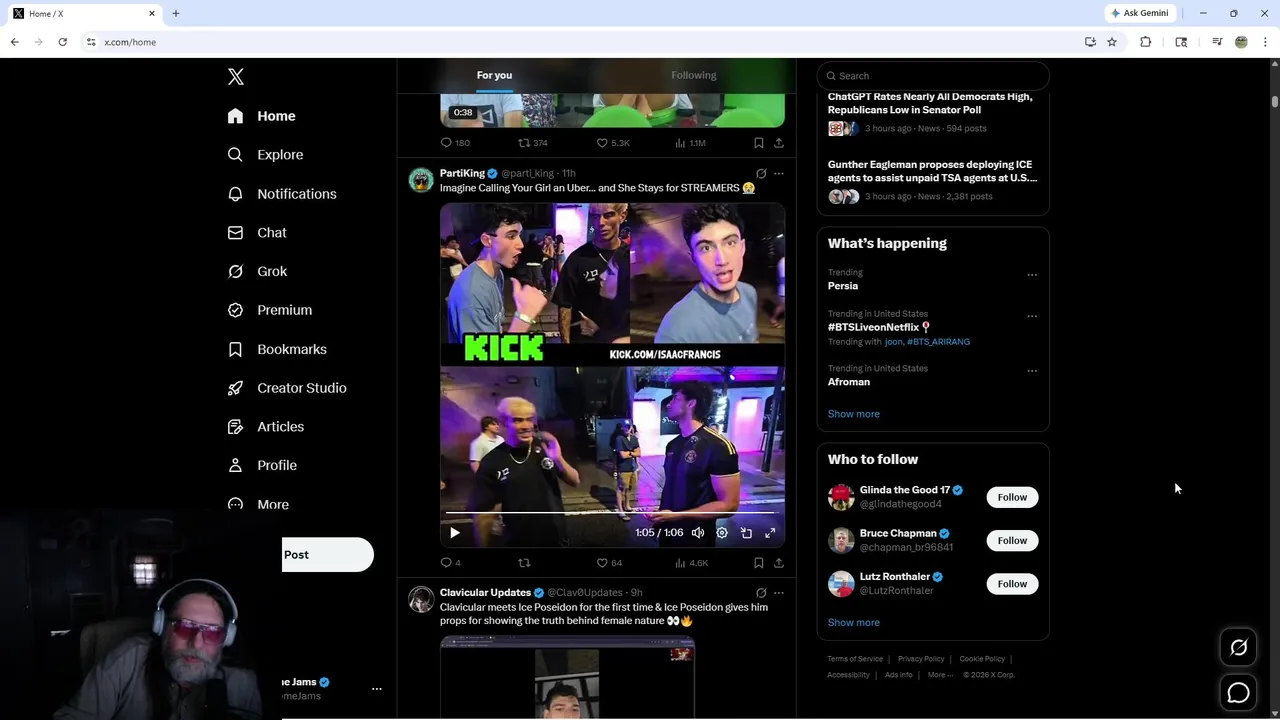Enter video fullscreen mode
Image resolution: width=1280 pixels, height=720 pixels.
coord(770,533)
